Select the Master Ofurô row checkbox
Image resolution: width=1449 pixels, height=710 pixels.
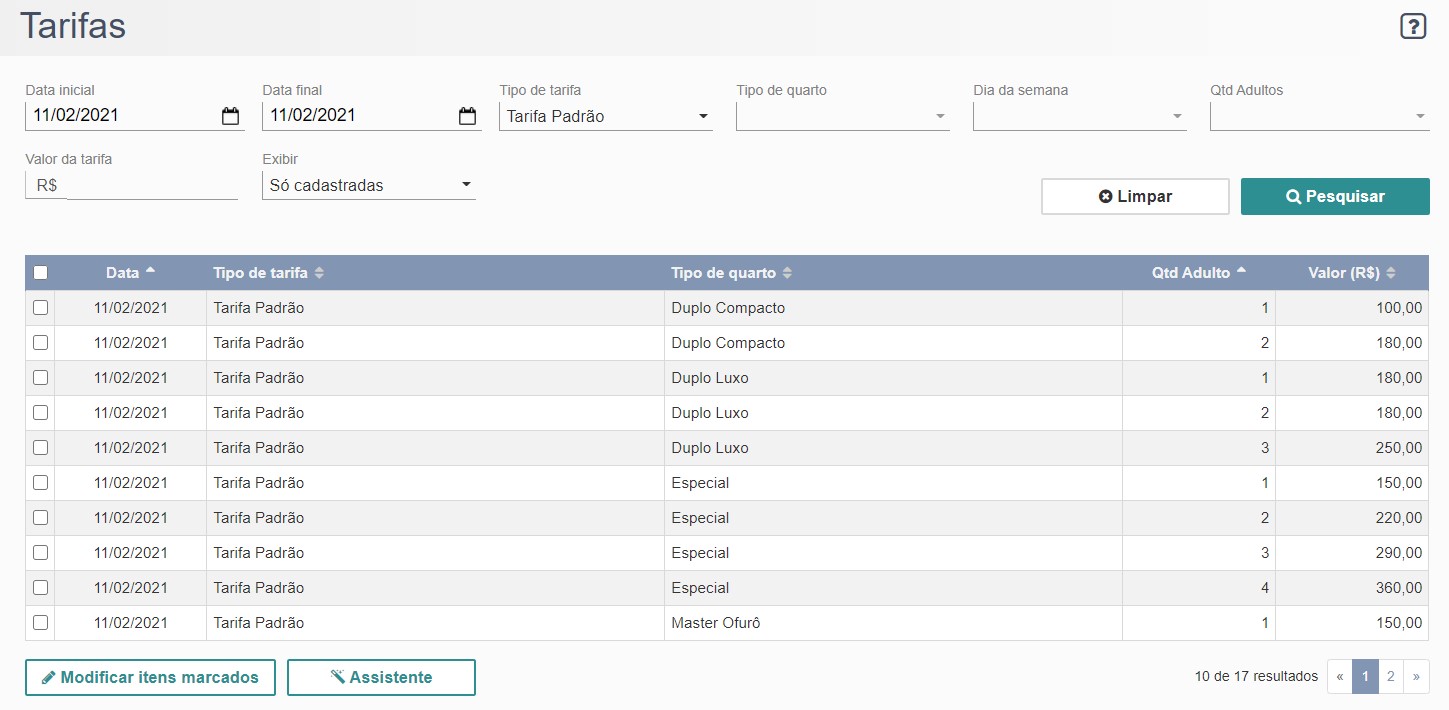(x=40, y=622)
